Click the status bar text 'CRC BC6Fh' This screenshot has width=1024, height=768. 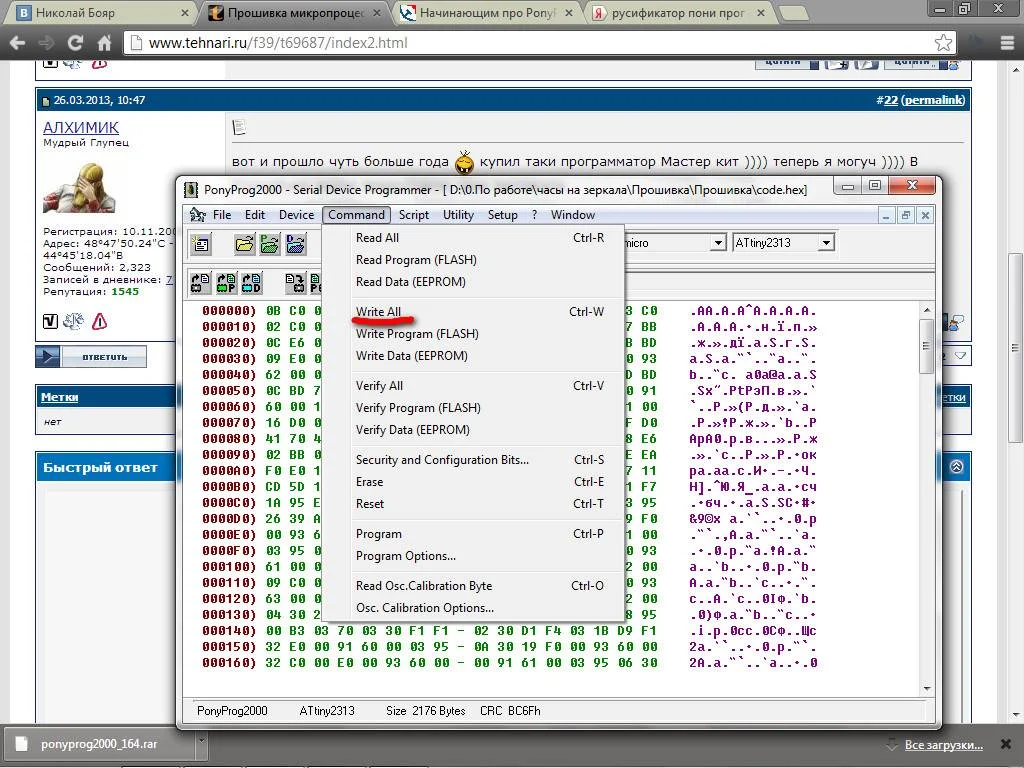point(510,711)
